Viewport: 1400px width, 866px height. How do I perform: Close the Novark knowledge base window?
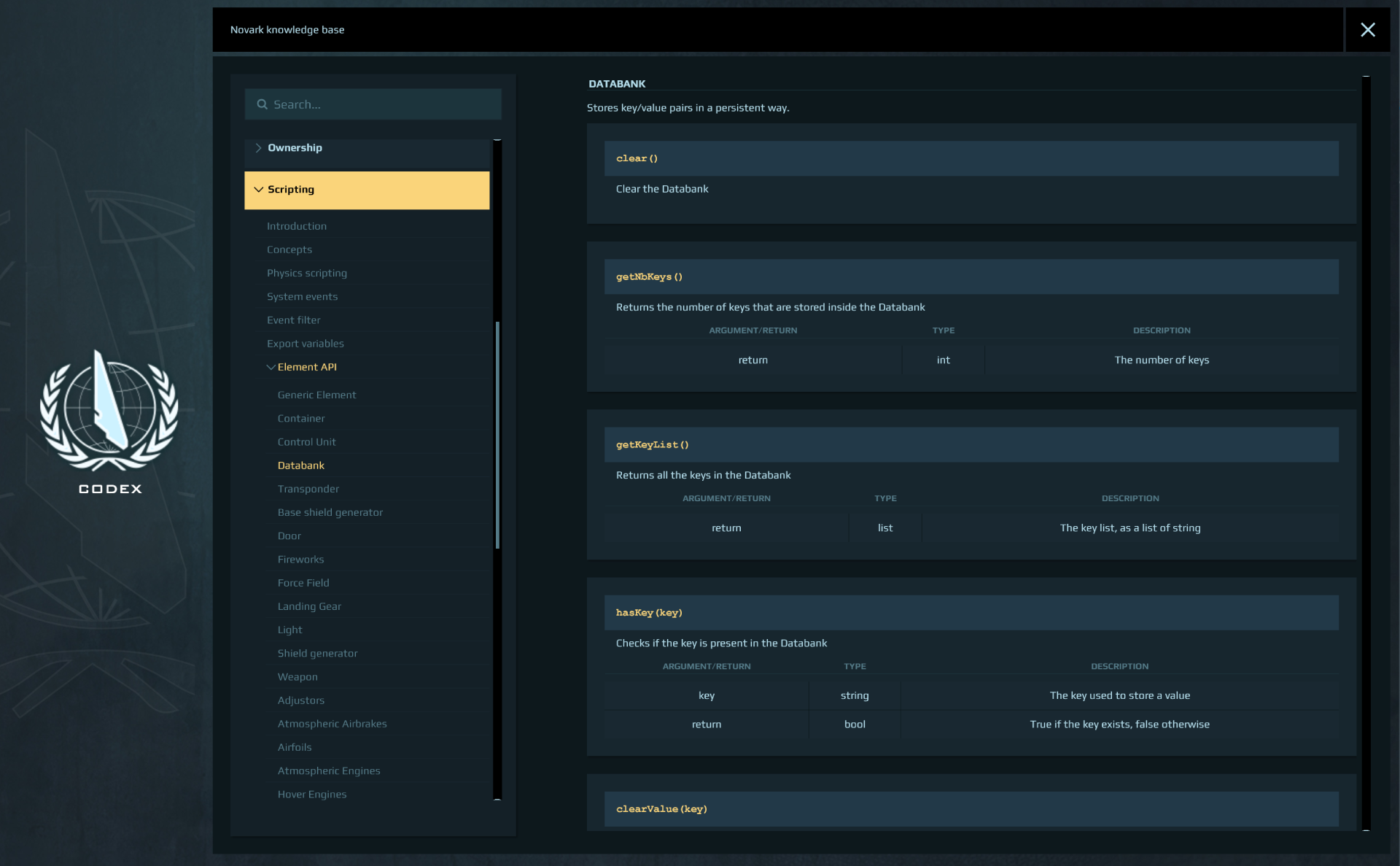(x=1369, y=30)
